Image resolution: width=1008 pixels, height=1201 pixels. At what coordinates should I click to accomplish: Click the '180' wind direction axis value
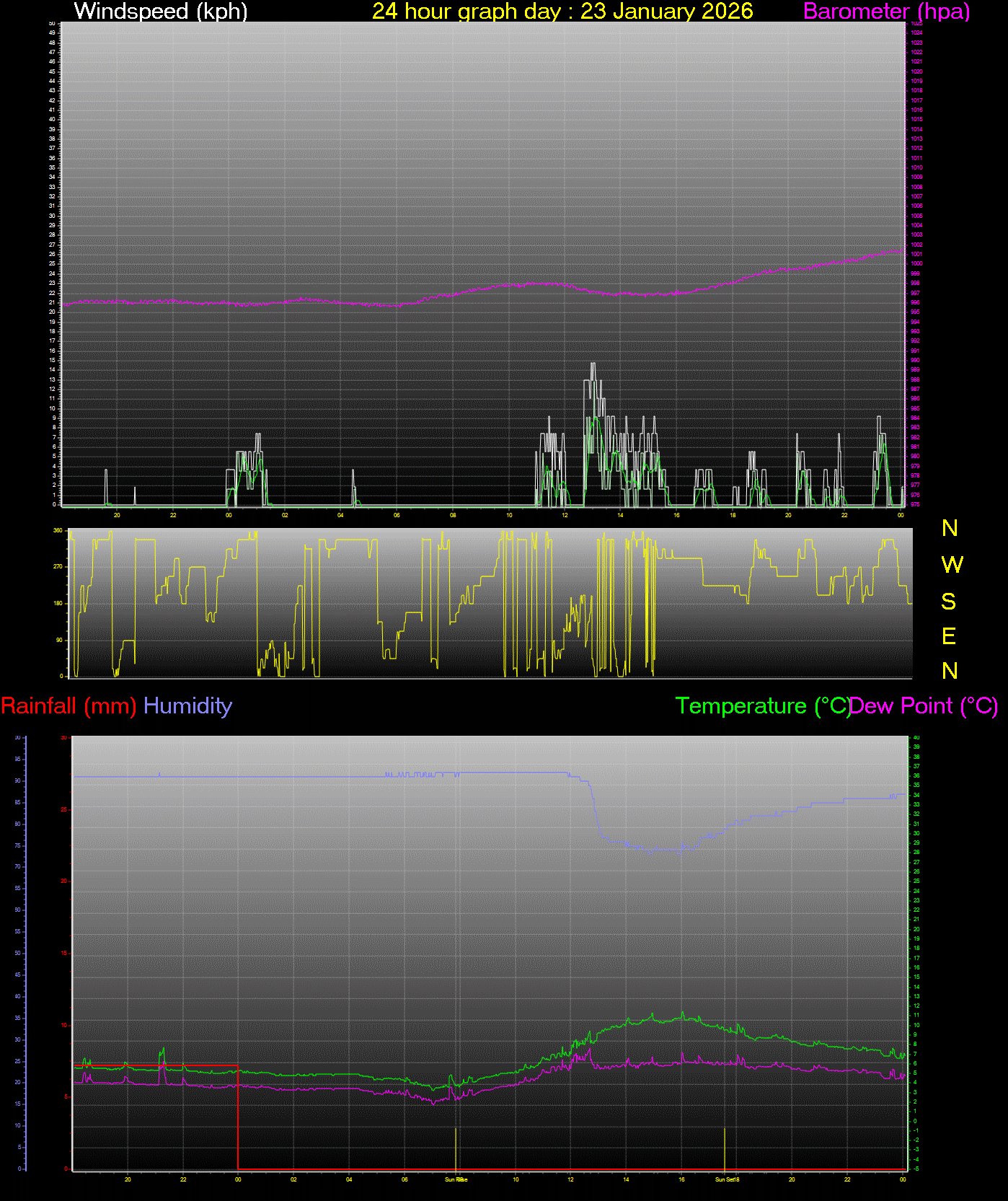58,603
